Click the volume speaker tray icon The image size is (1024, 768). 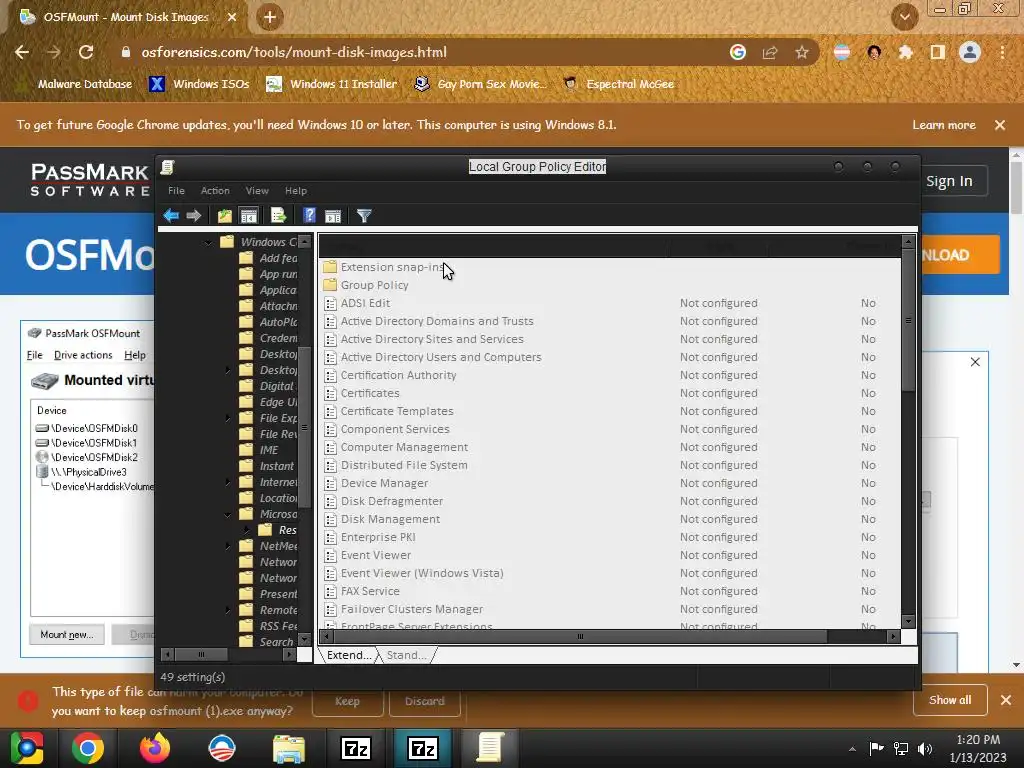(x=925, y=748)
